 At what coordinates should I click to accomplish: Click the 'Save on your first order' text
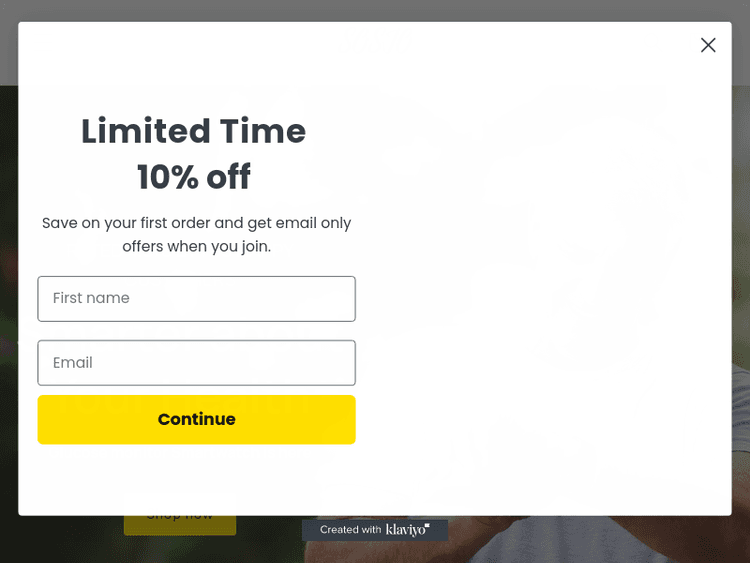click(x=196, y=223)
